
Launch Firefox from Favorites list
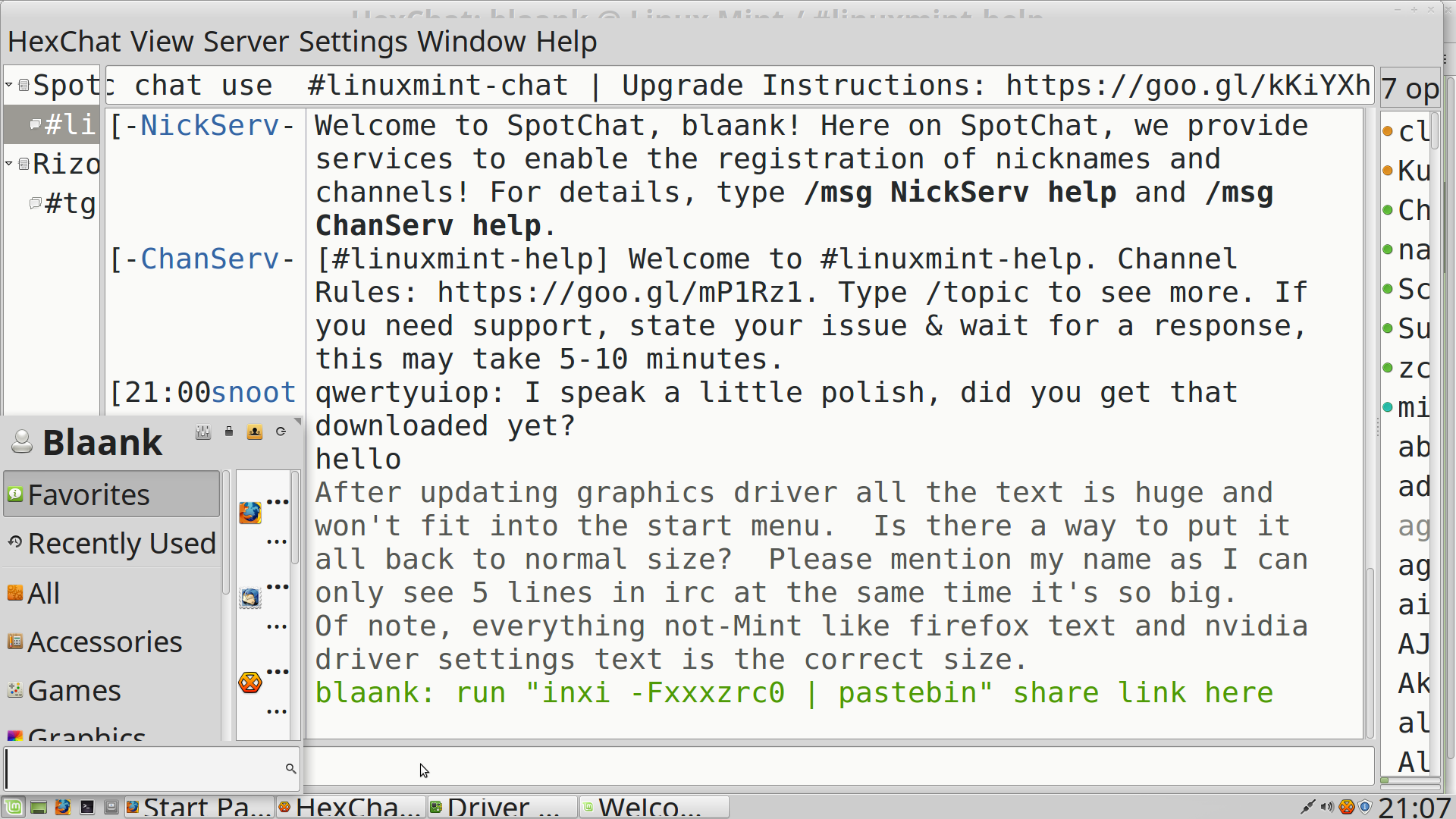coord(250,513)
